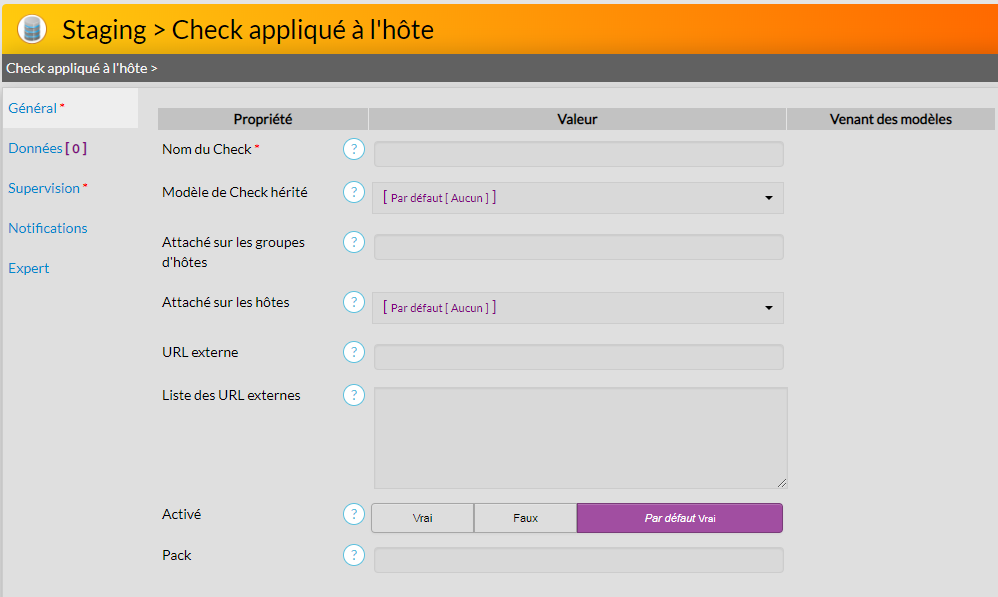The height and width of the screenshot is (597, 998).
Task: Click the Nom du Check text field
Action: (578, 154)
